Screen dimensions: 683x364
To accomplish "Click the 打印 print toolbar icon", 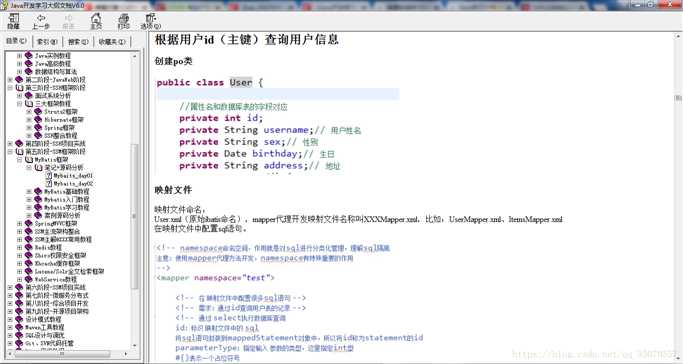I will 124,21.
